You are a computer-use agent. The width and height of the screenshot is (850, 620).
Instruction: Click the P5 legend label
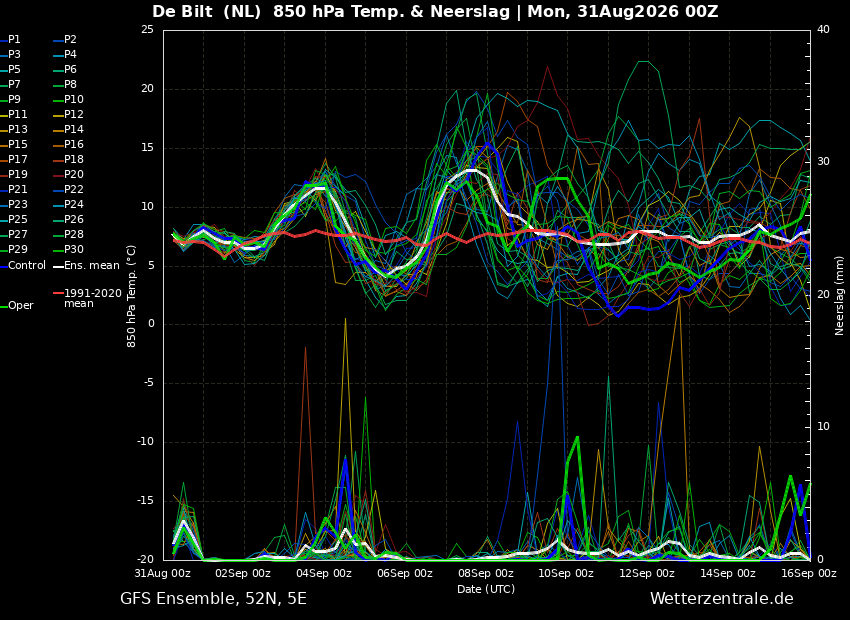coord(14,69)
